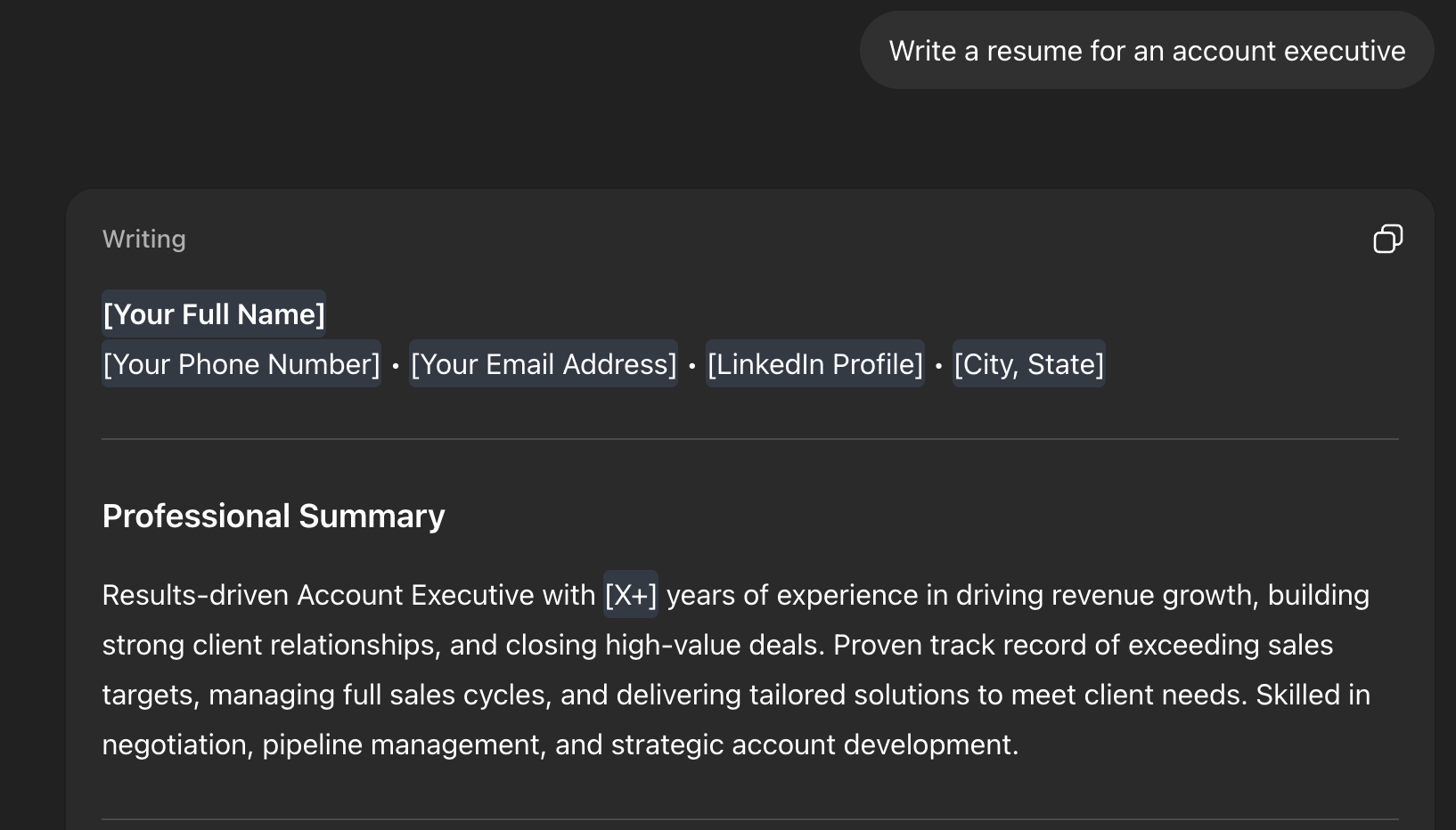The image size is (1456, 830).
Task: Click the Professional Summary heading
Action: coord(274,517)
